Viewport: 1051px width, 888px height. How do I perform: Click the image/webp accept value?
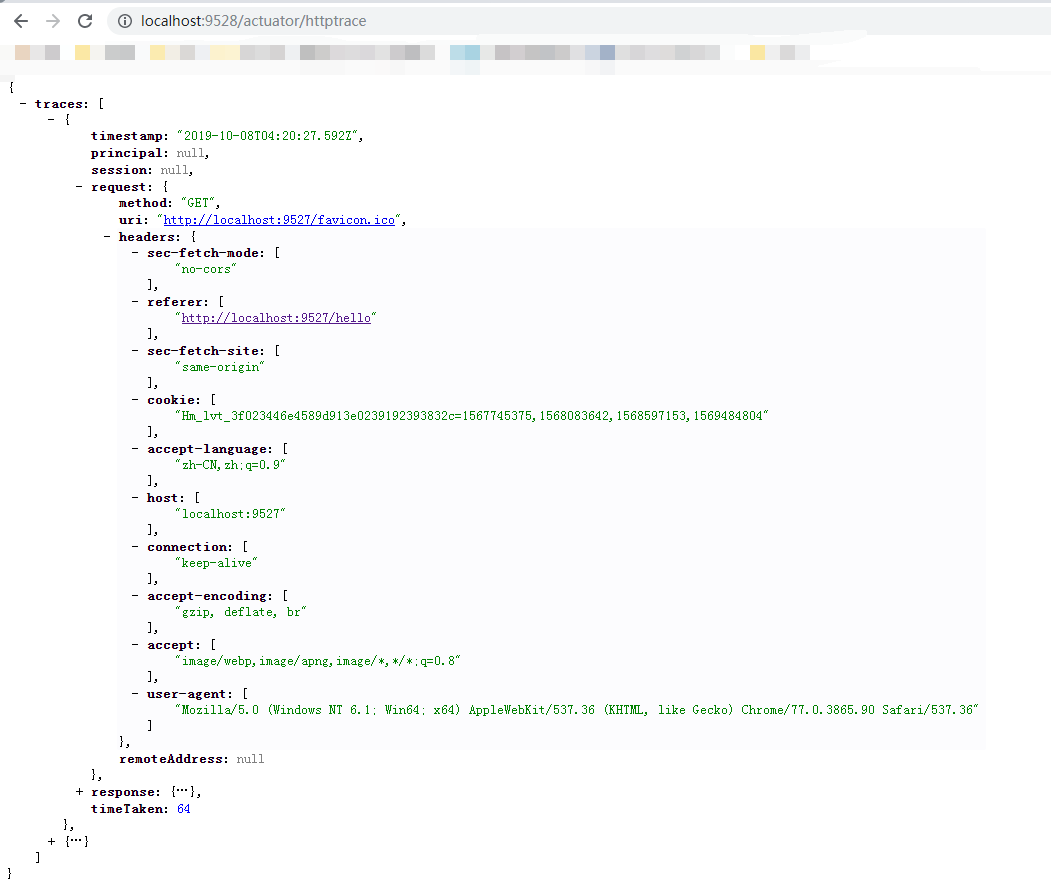click(x=318, y=661)
